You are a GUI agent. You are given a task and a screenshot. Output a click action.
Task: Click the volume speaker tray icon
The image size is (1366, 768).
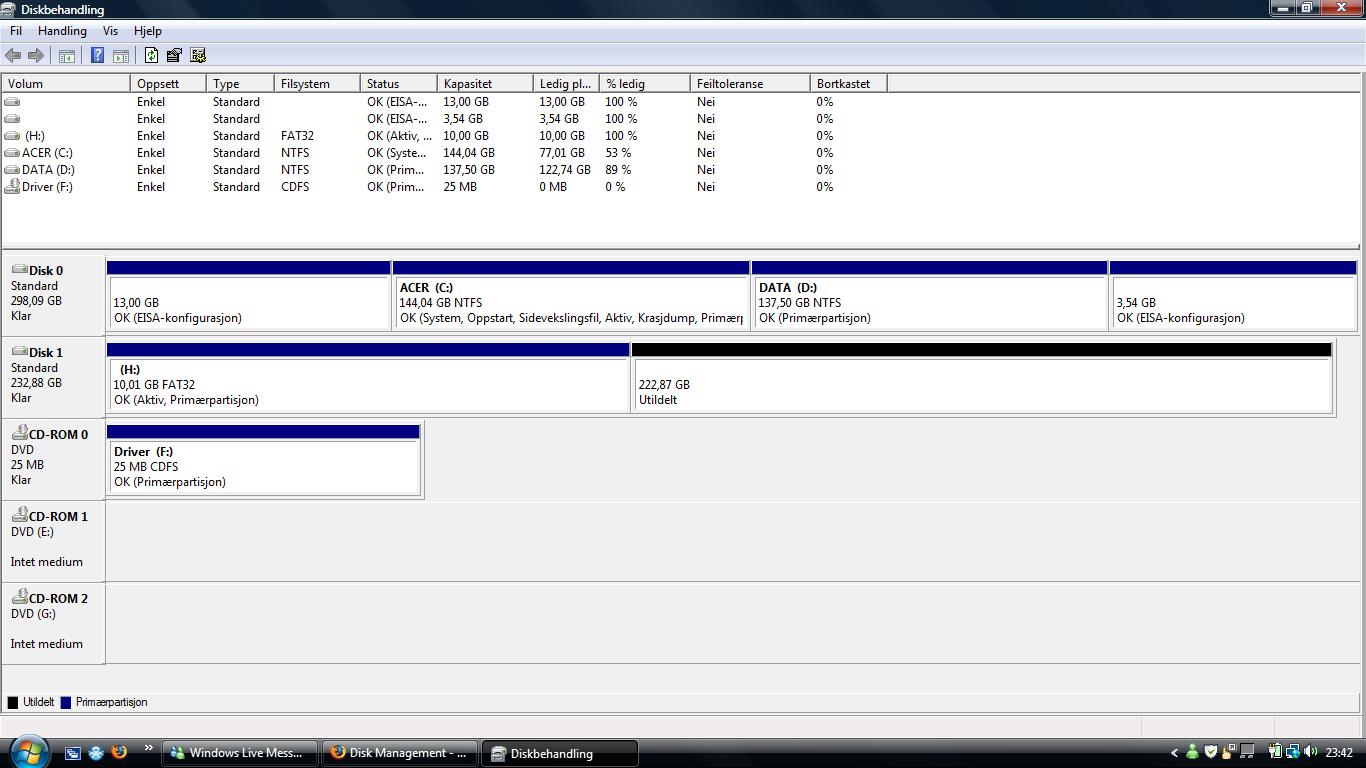[x=1311, y=752]
